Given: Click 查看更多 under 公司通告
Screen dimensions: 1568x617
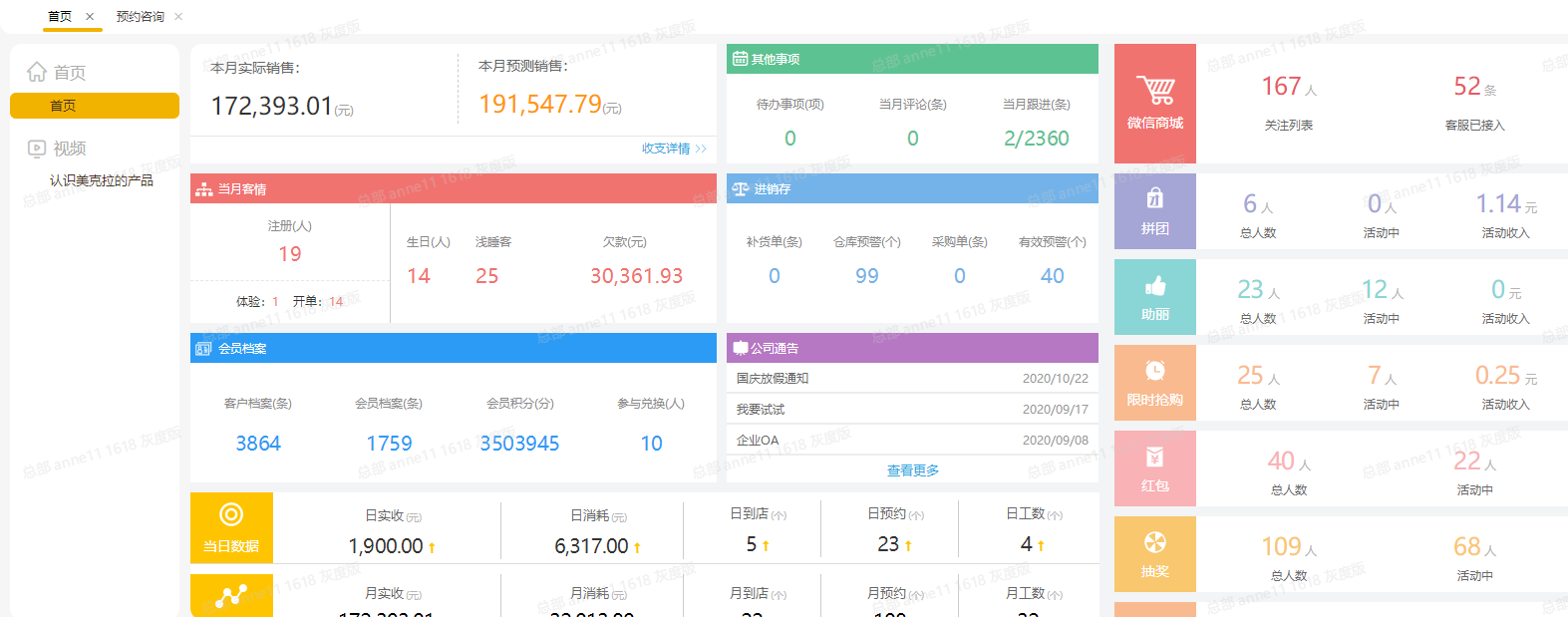Looking at the screenshot, I should (x=913, y=470).
